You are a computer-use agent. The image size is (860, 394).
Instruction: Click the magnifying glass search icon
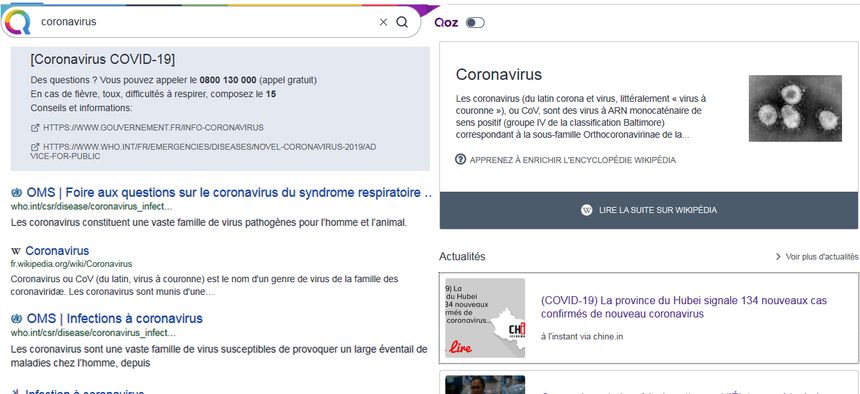coord(402,22)
